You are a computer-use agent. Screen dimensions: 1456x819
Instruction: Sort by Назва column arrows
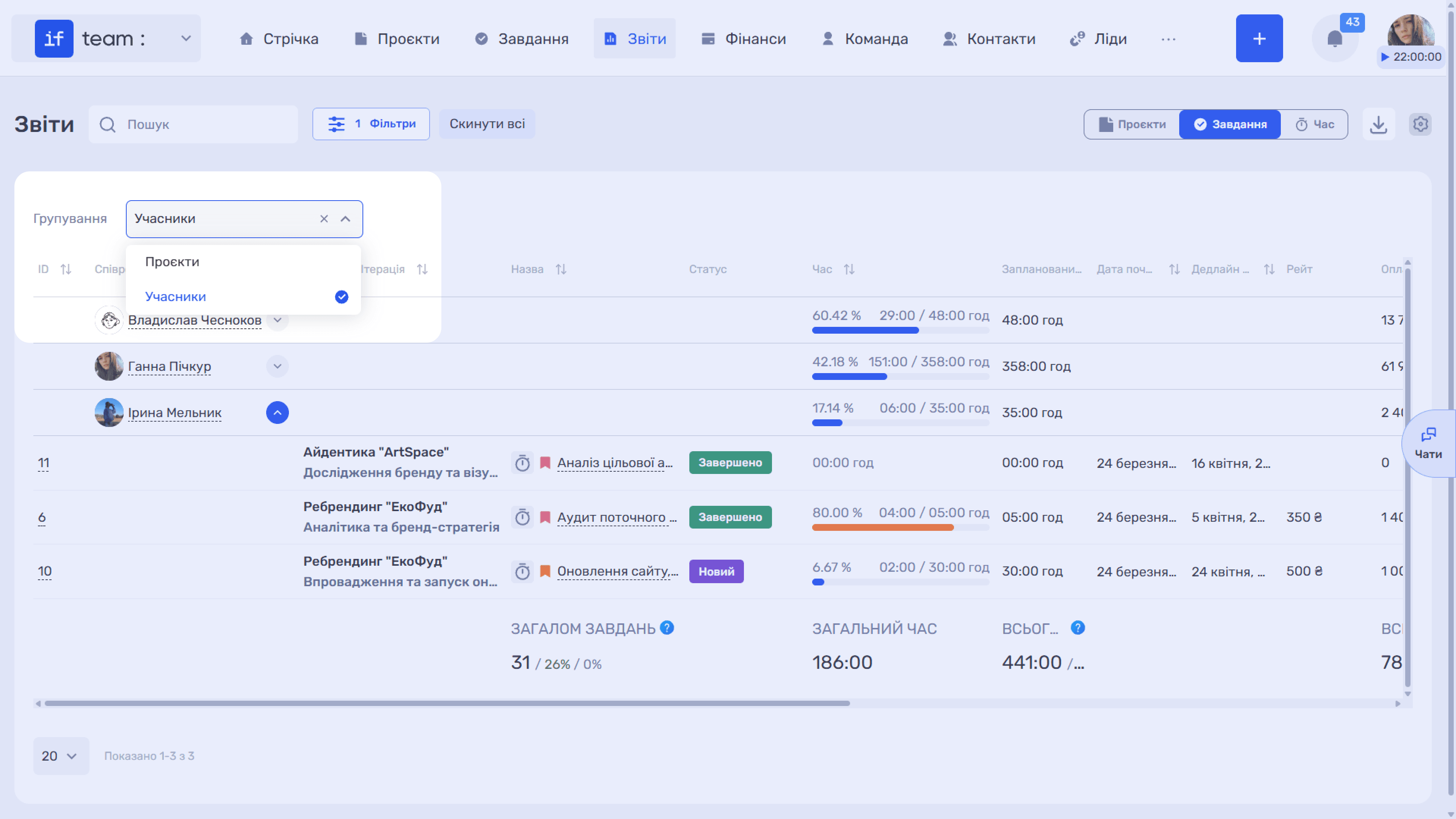tap(561, 269)
